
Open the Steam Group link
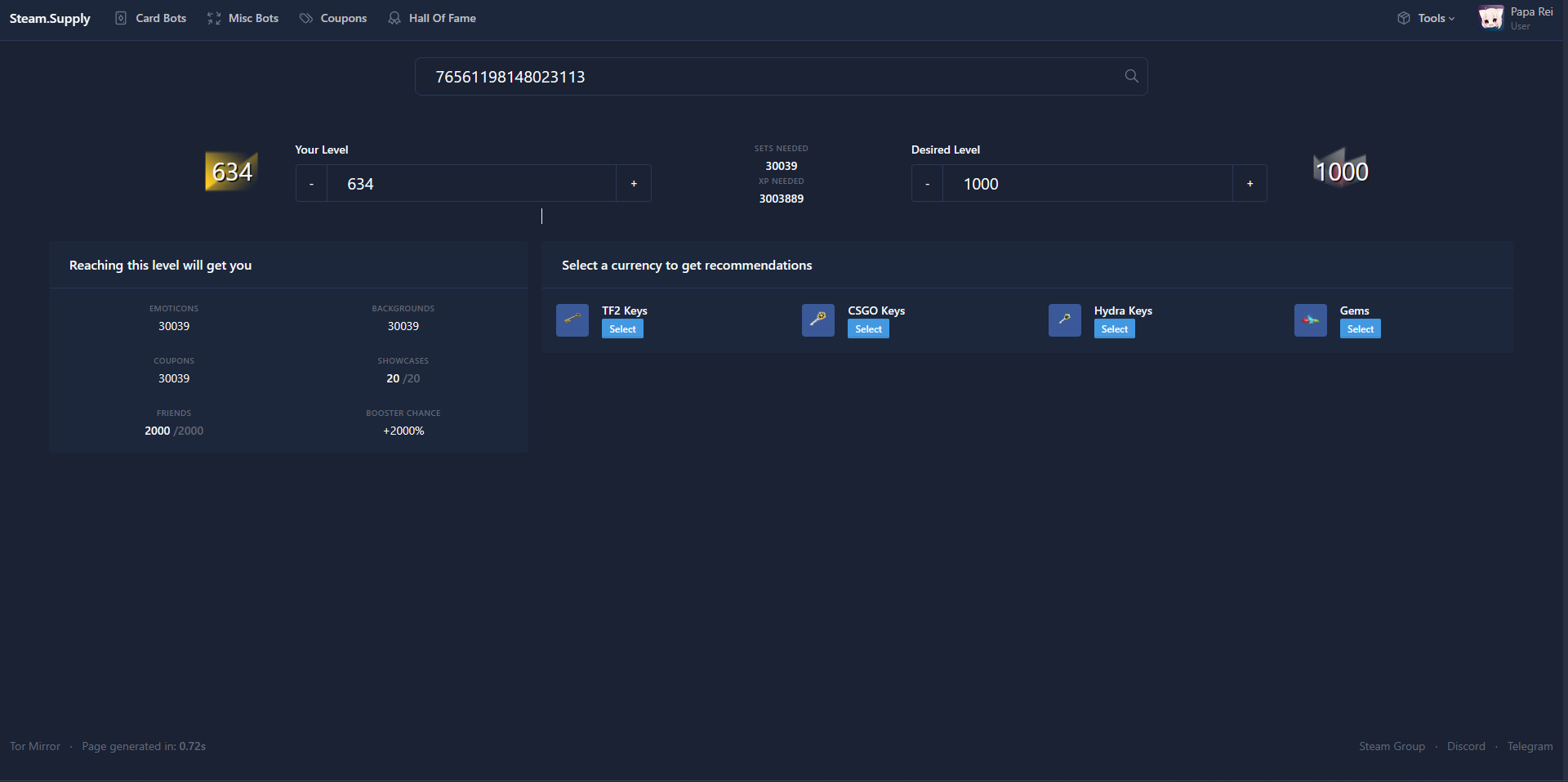click(1392, 746)
